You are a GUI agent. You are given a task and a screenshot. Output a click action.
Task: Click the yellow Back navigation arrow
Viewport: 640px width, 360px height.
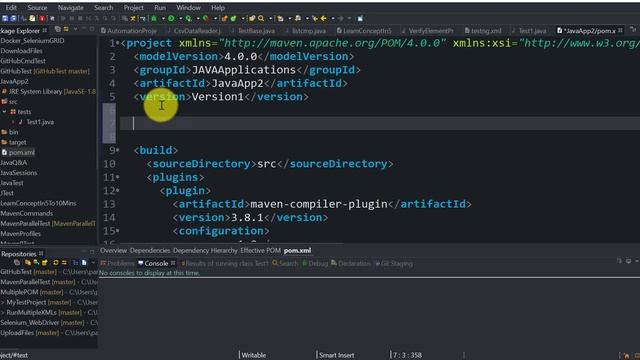323,18
